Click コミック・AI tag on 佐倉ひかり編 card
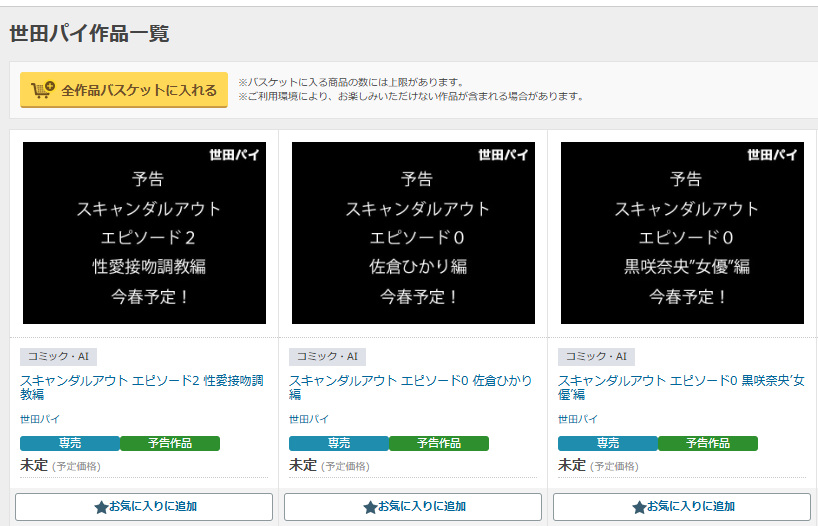The height and width of the screenshot is (526, 818). point(327,356)
